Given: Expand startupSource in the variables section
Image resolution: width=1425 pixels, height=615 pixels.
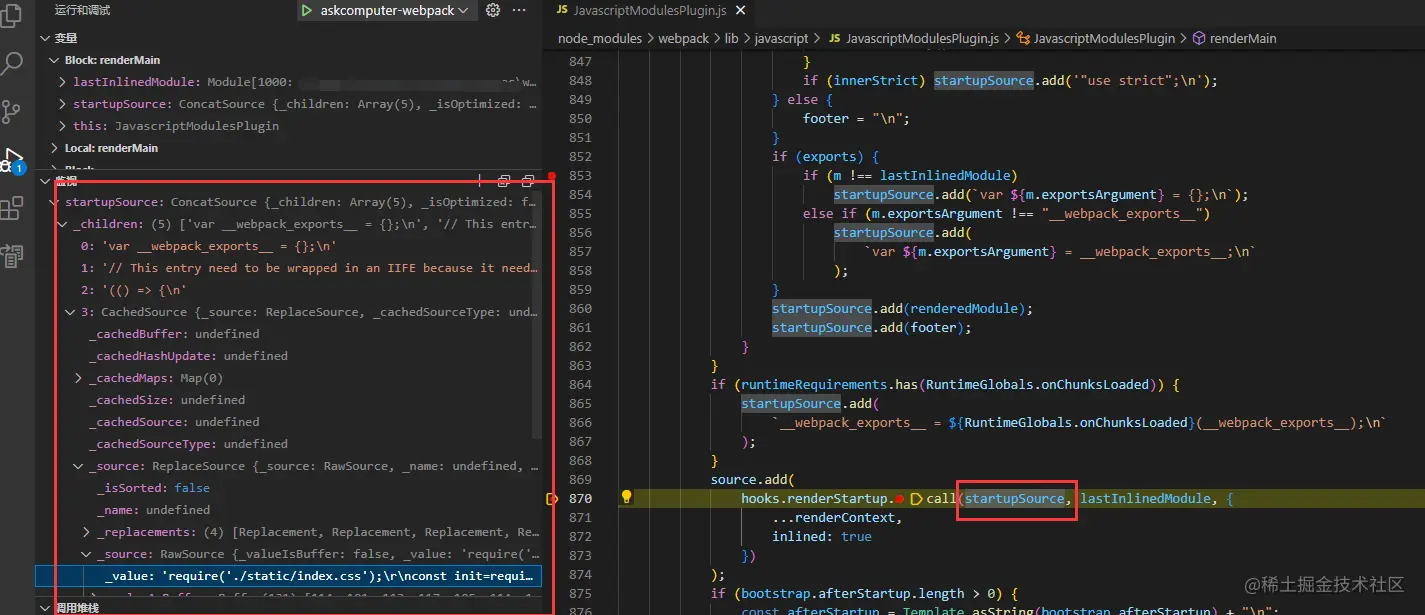Looking at the screenshot, I should point(63,104).
